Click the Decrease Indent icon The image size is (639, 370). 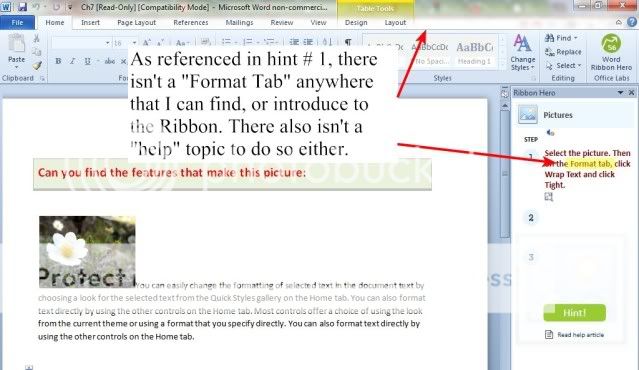294,42
